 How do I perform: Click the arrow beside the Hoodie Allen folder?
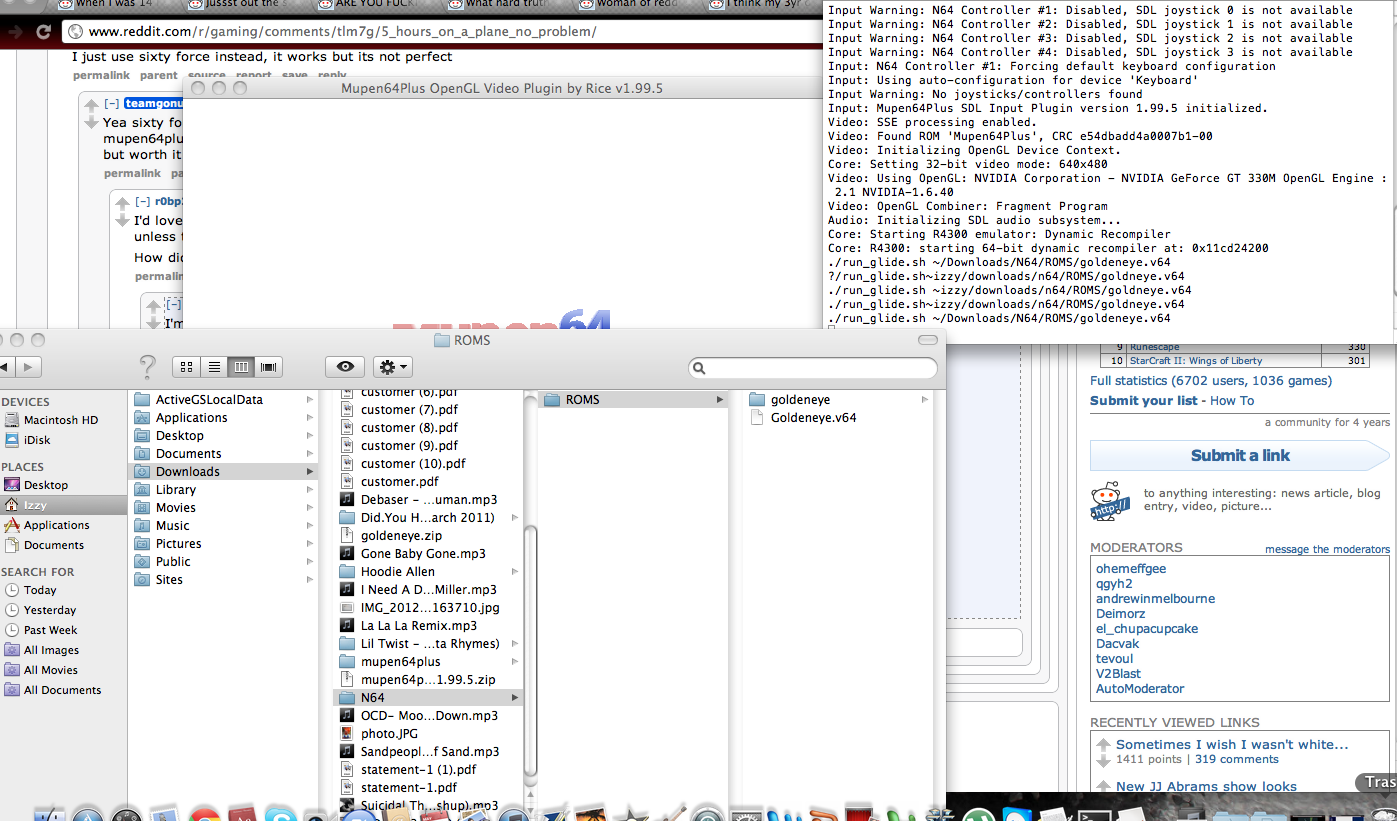click(515, 572)
